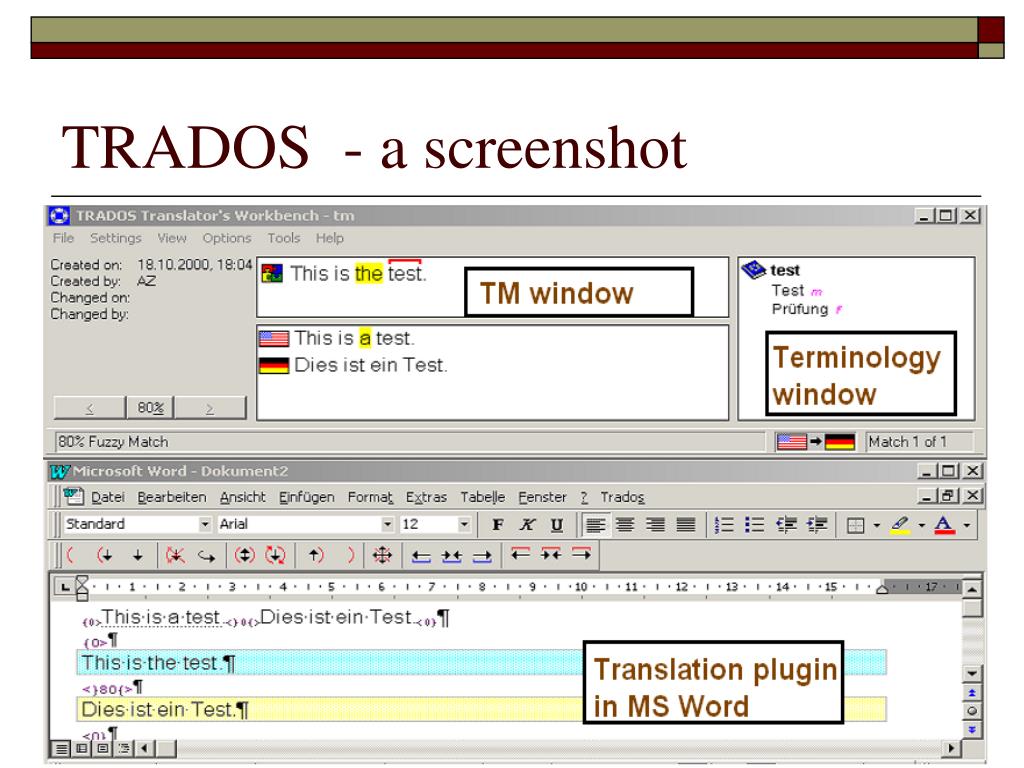Click the blue book icon beside term test
Viewport: 1024px width, 768px height.
(754, 269)
